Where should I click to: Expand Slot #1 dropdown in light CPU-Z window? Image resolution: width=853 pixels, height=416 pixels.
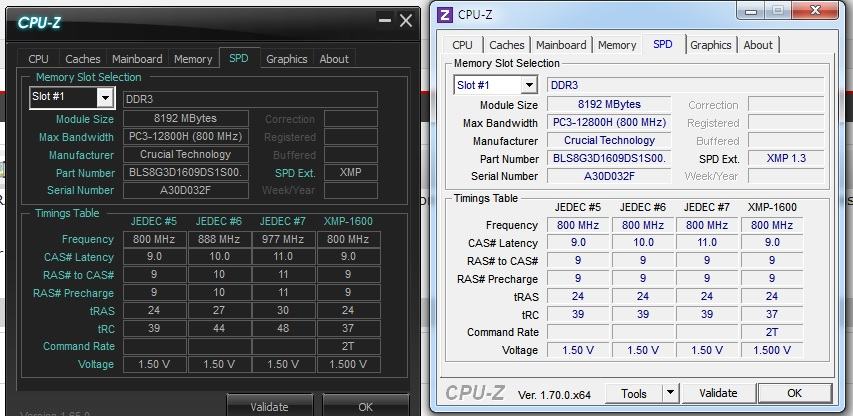(529, 85)
